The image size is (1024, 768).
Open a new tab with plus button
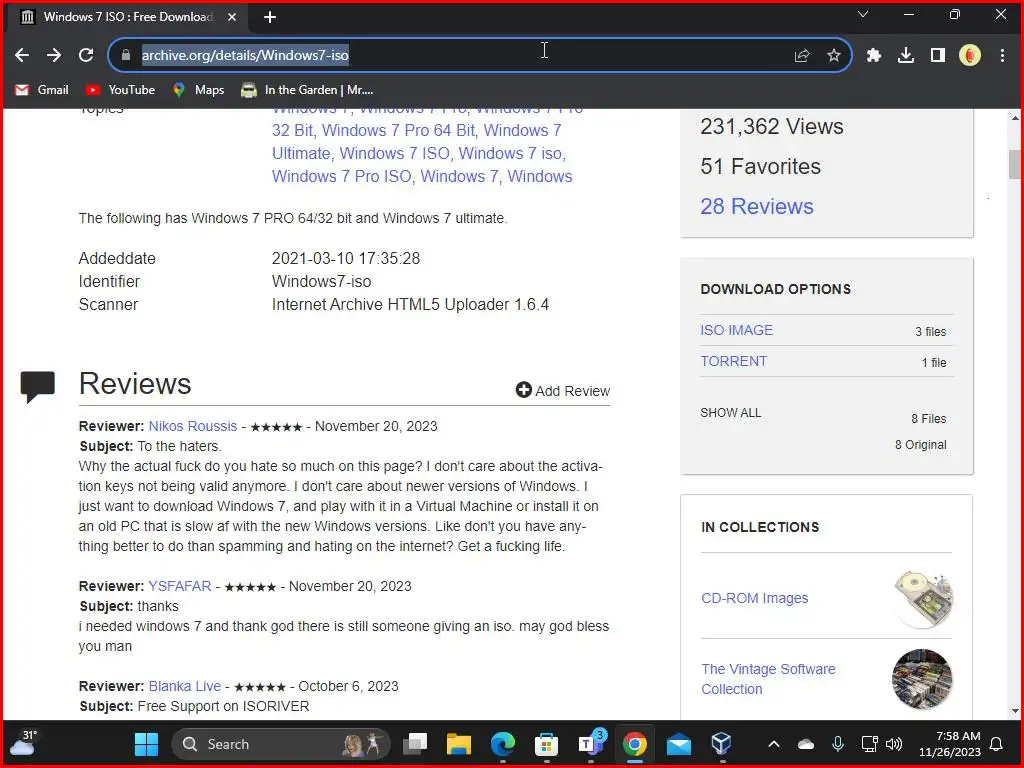coord(270,18)
